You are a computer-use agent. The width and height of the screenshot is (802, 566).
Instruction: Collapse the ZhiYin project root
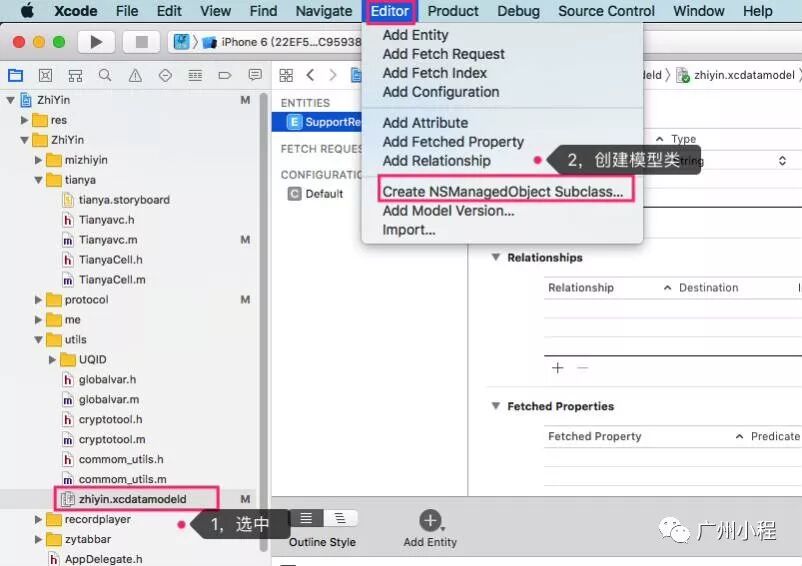[10, 100]
